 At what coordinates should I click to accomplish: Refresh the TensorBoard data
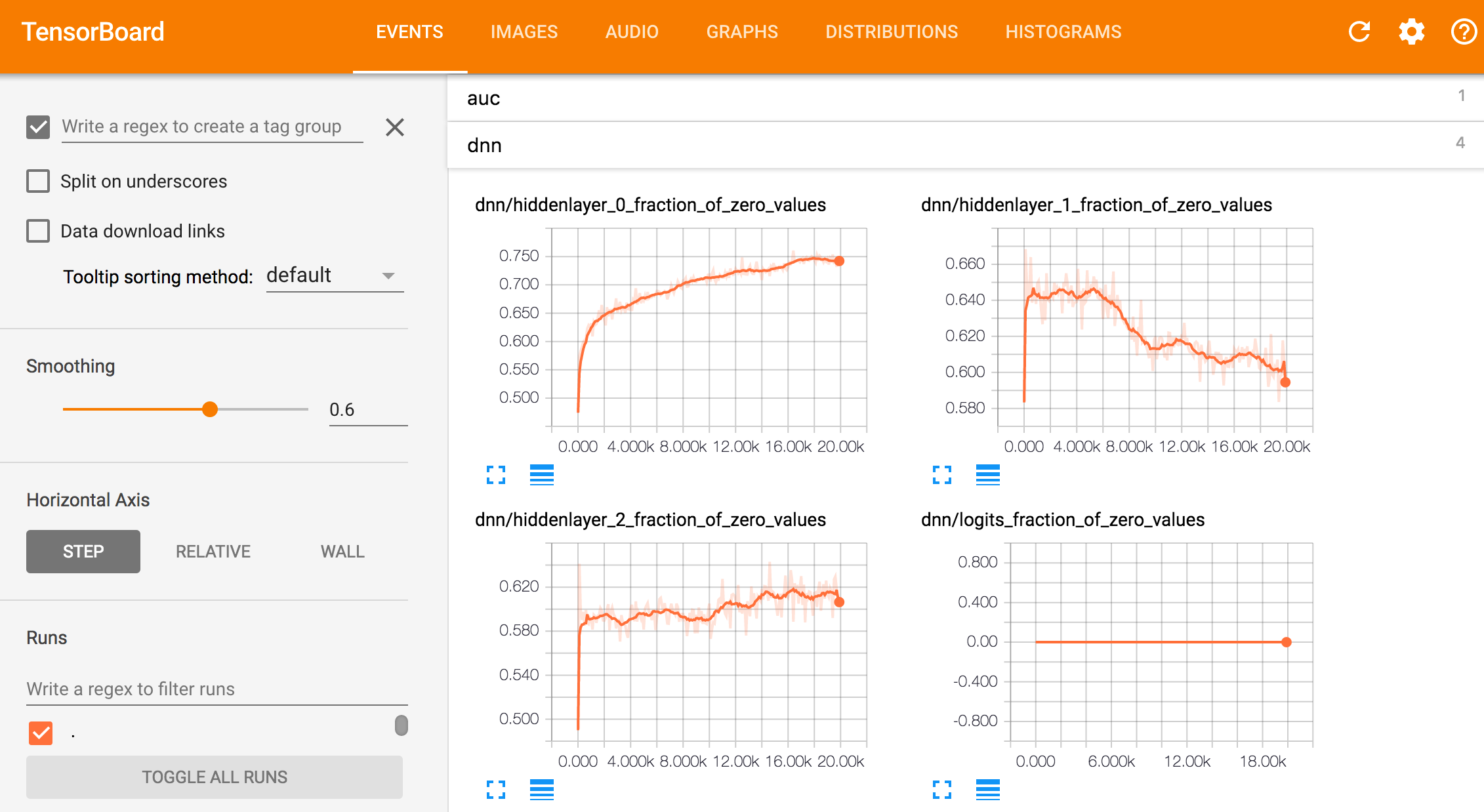tap(1360, 31)
